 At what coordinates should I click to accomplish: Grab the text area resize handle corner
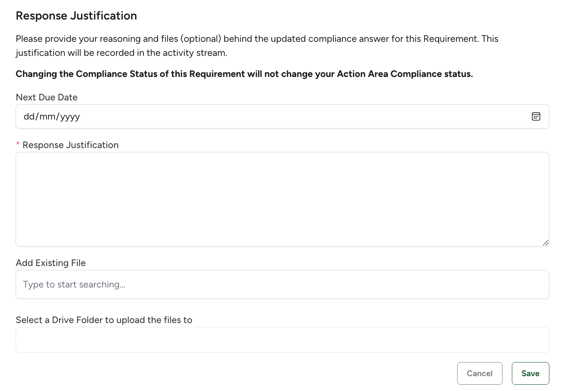tap(546, 243)
